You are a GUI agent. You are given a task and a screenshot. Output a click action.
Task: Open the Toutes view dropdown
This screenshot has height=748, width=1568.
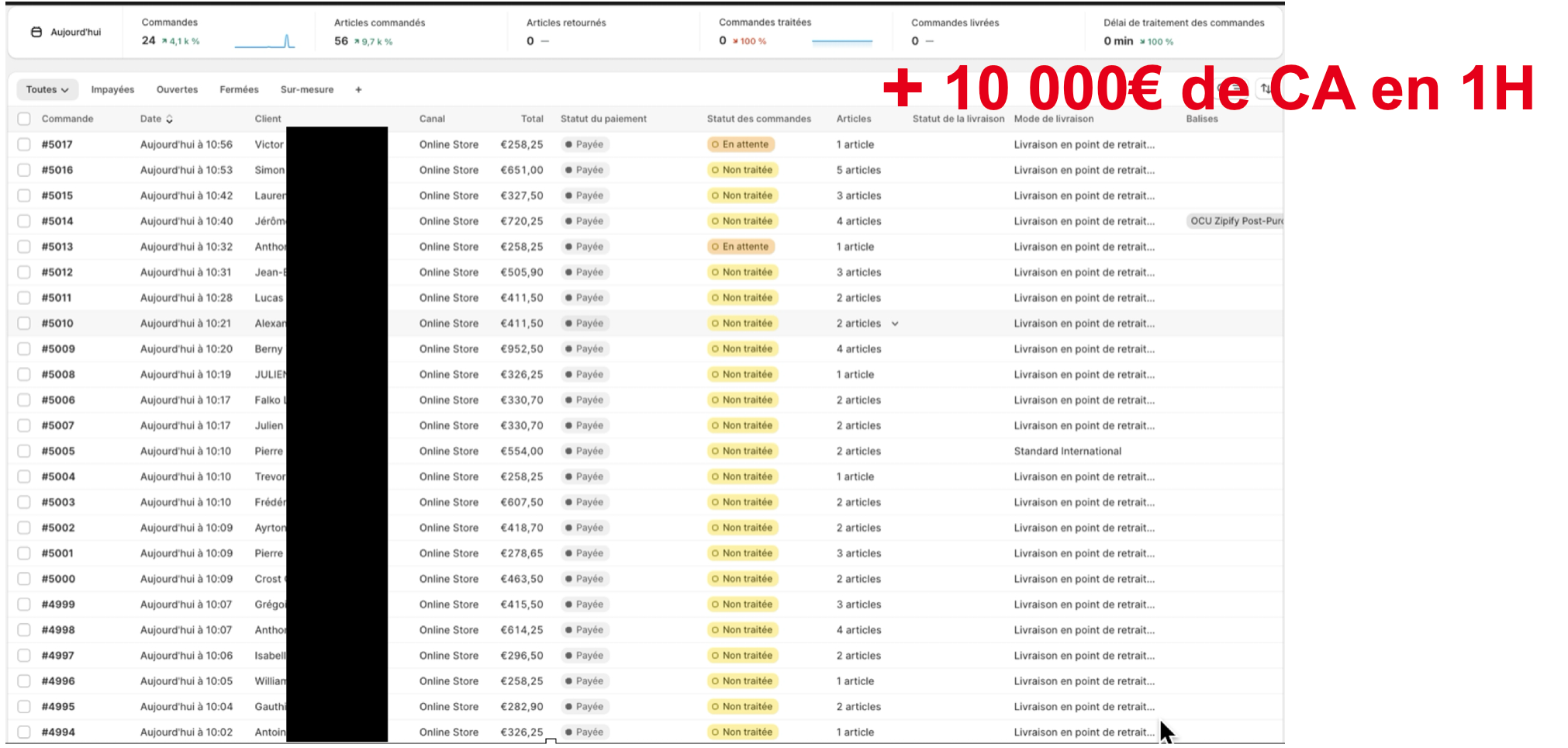coord(47,90)
